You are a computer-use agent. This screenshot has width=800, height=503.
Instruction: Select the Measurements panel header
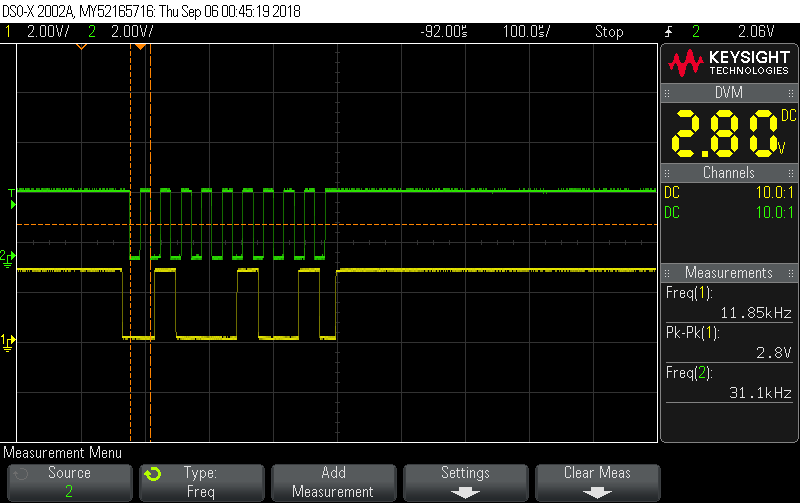(x=729, y=273)
